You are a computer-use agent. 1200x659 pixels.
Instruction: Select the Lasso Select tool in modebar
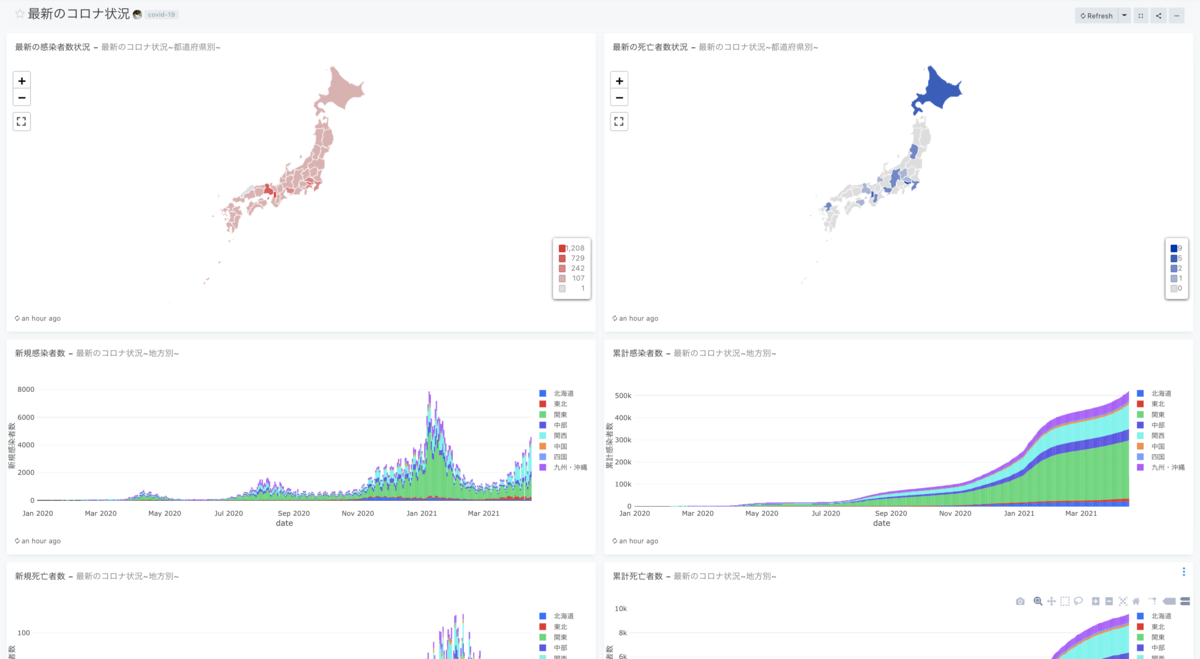[1078, 601]
